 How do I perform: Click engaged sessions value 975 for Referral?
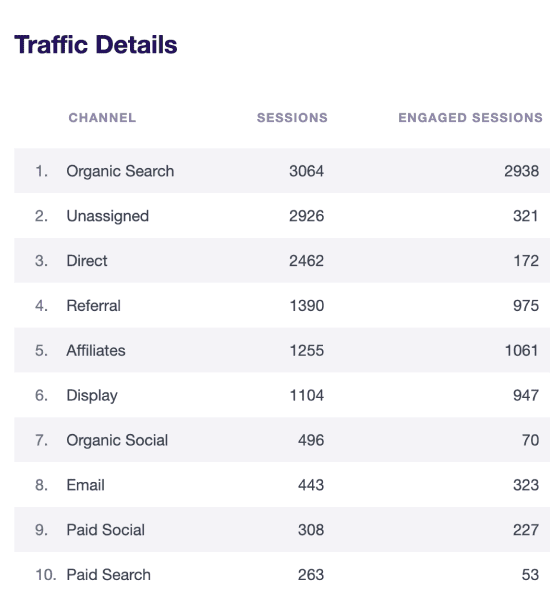[x=526, y=305]
